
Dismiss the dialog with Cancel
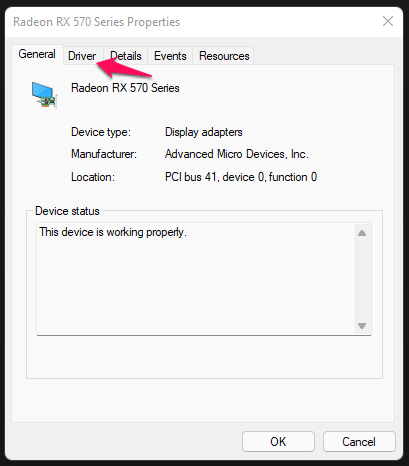click(359, 442)
